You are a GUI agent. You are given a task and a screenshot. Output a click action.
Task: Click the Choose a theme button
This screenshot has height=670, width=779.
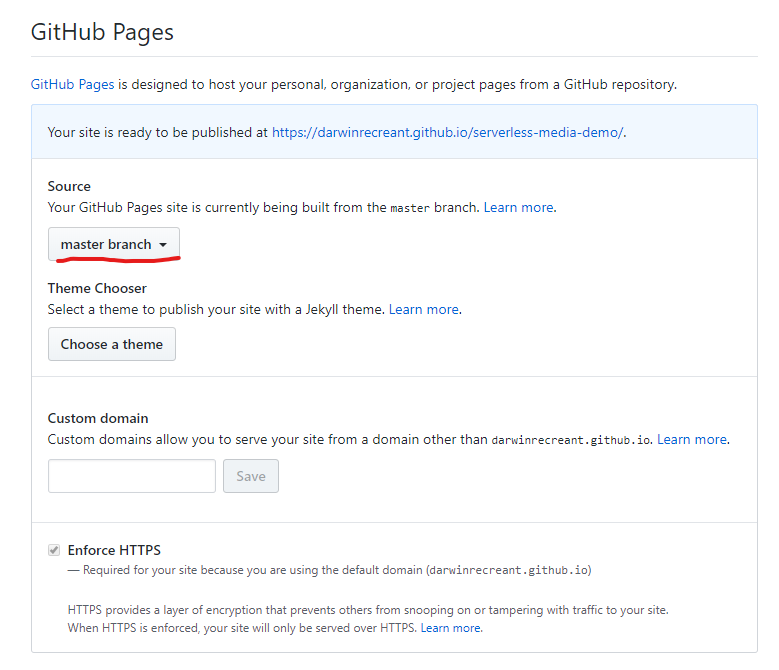[x=112, y=344]
